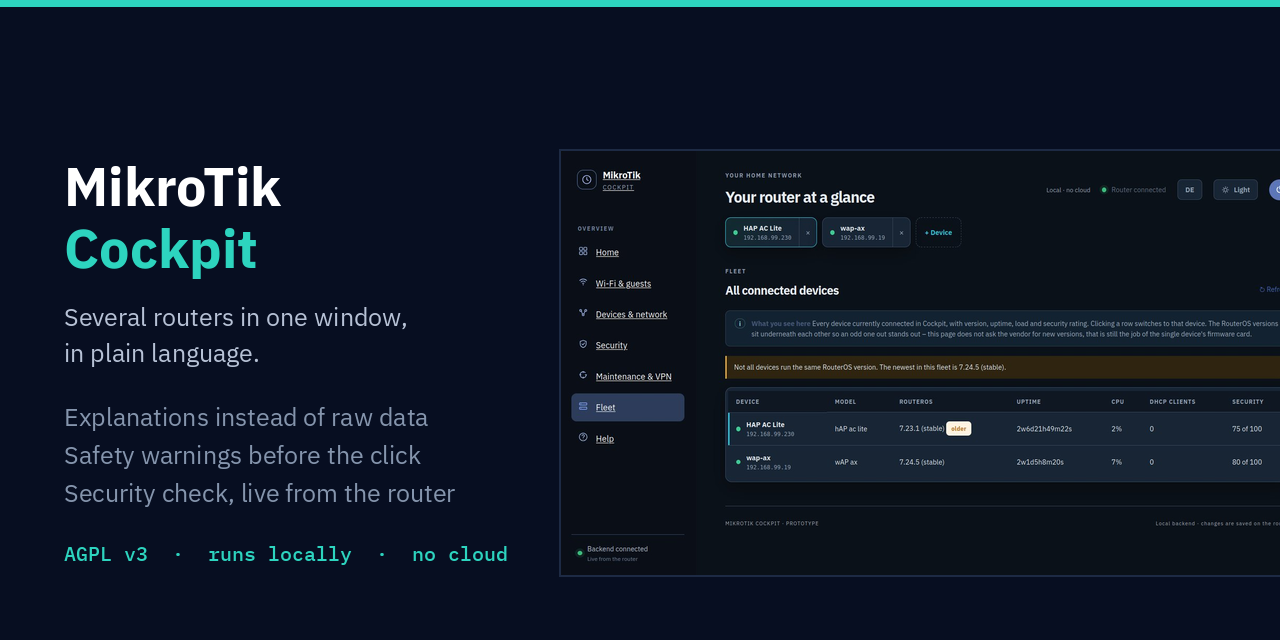This screenshot has height=640, width=1280.
Task: Click the '2w6d21h49m22s' uptime value
Action: [x=1044, y=429]
